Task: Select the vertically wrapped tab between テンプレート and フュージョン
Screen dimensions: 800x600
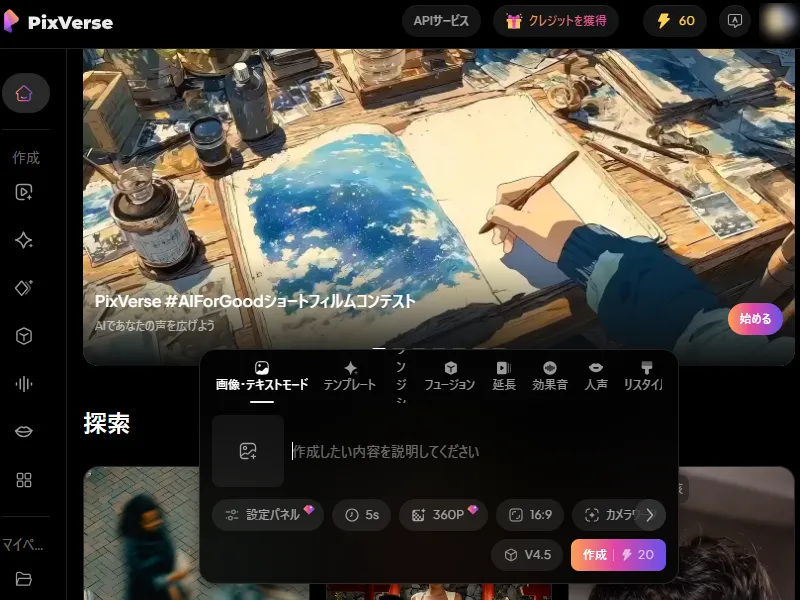Action: click(x=401, y=375)
